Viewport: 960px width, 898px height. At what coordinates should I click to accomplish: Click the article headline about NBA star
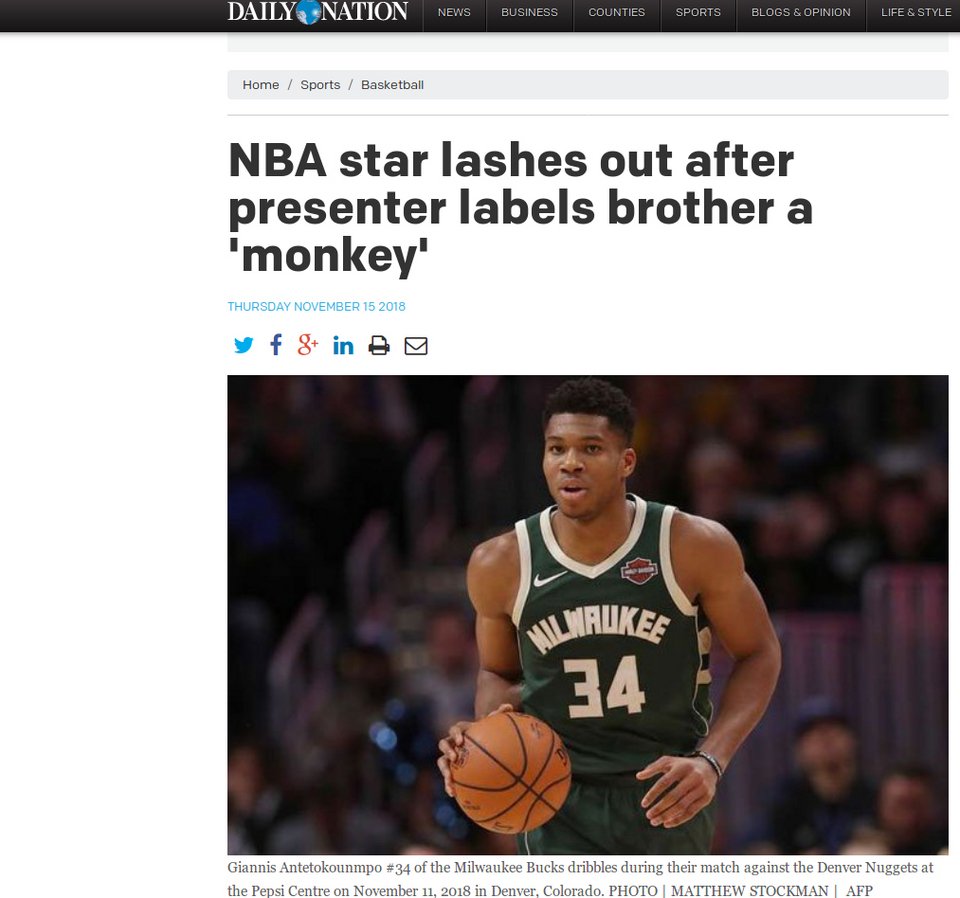coord(520,208)
